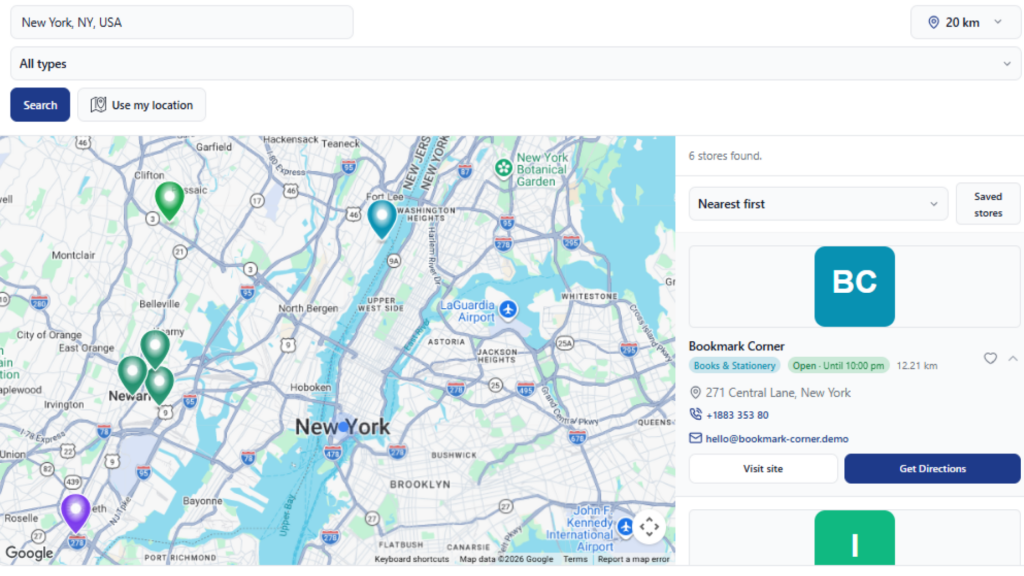Click Visit site button
Viewport: 1024px width, 576px height.
pyautogui.click(x=763, y=468)
